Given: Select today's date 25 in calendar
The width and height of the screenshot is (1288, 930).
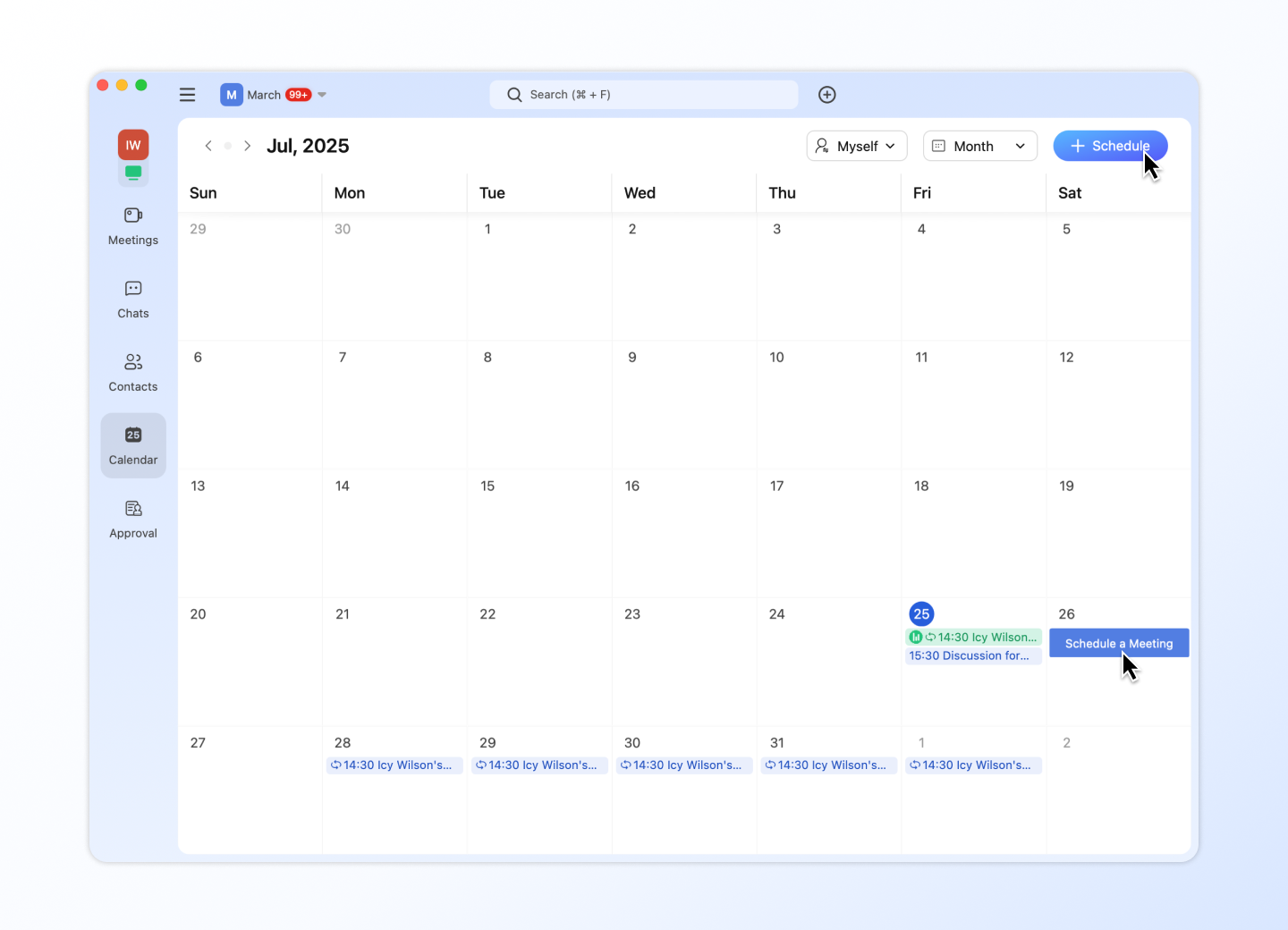Looking at the screenshot, I should click(x=921, y=614).
